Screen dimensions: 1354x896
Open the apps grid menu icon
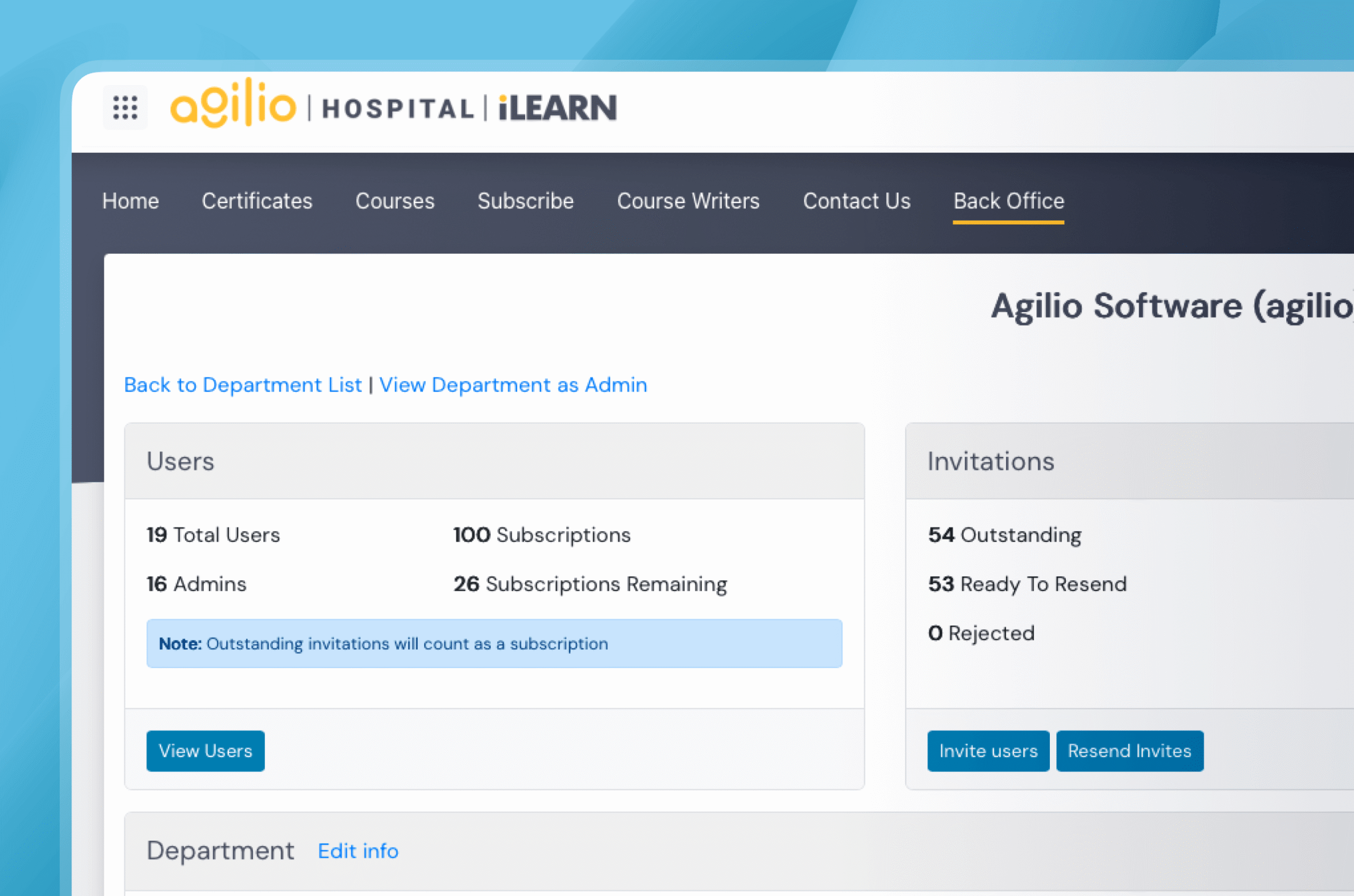(125, 107)
